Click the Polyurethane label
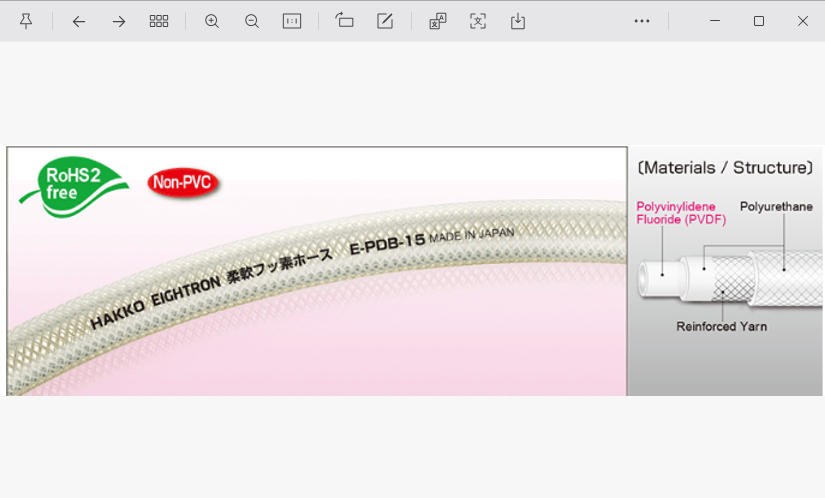This screenshot has height=498, width=825. 776,207
